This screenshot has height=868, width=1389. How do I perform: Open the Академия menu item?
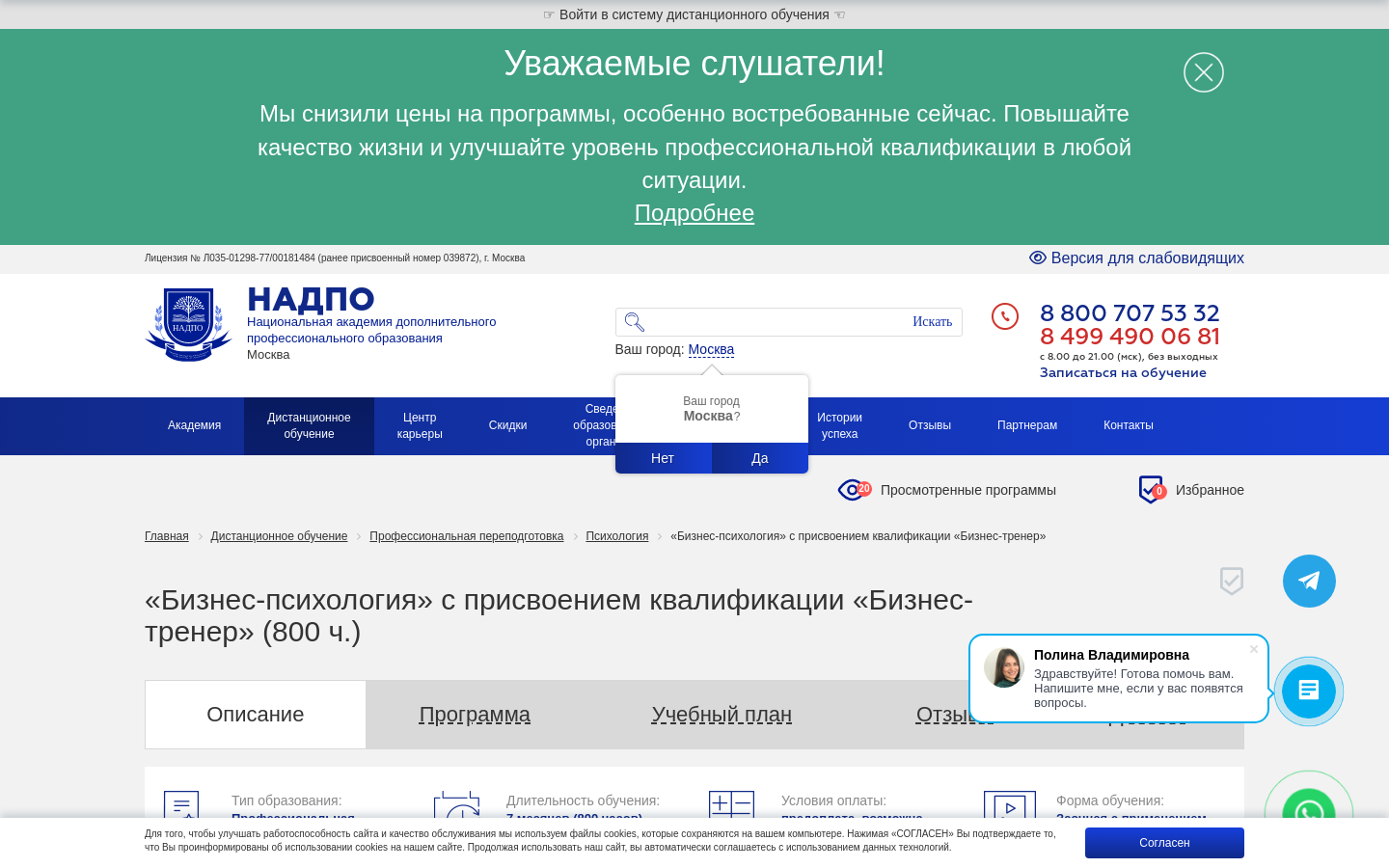pyautogui.click(x=195, y=425)
